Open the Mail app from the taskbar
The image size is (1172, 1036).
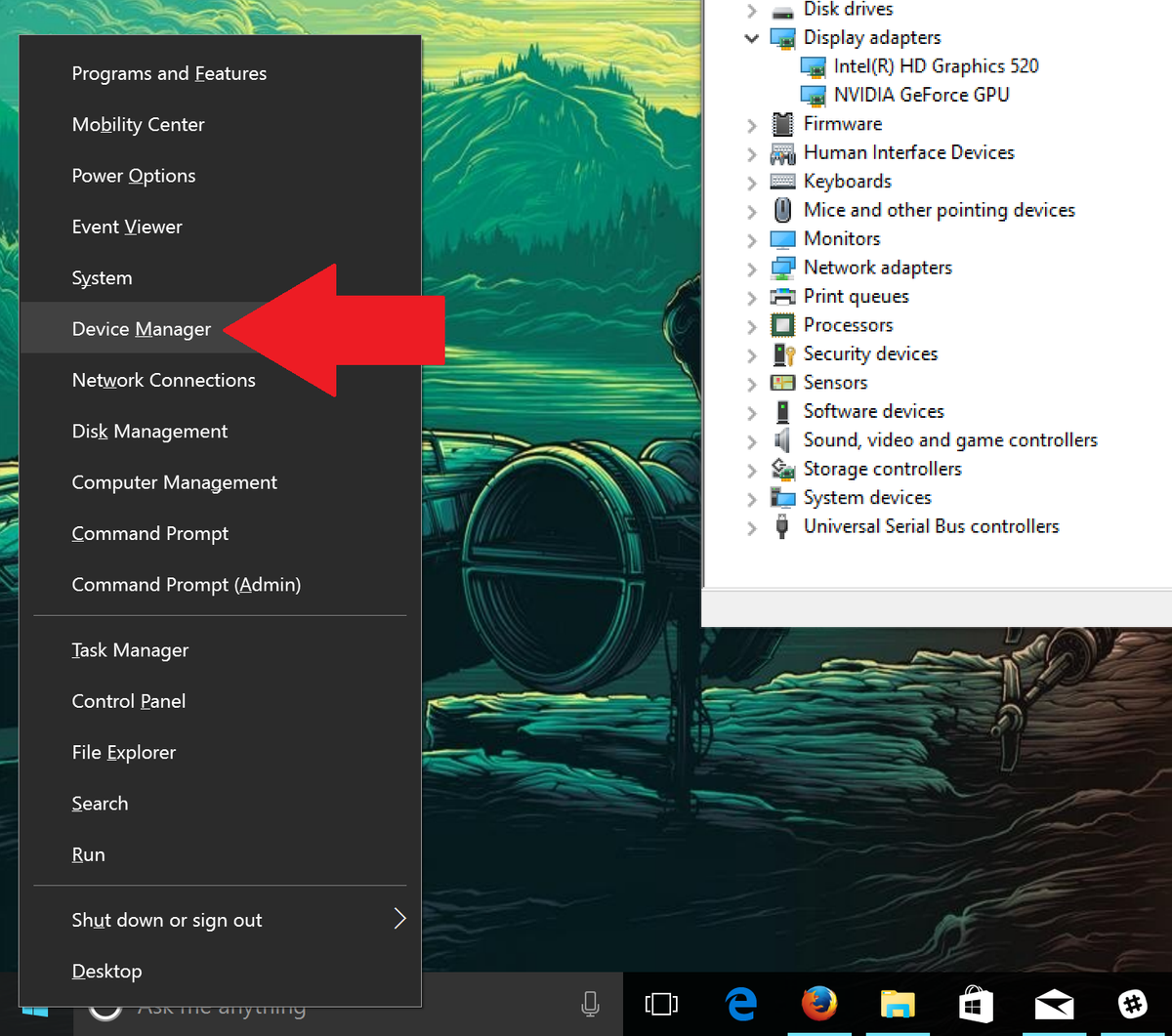coord(1054,1004)
